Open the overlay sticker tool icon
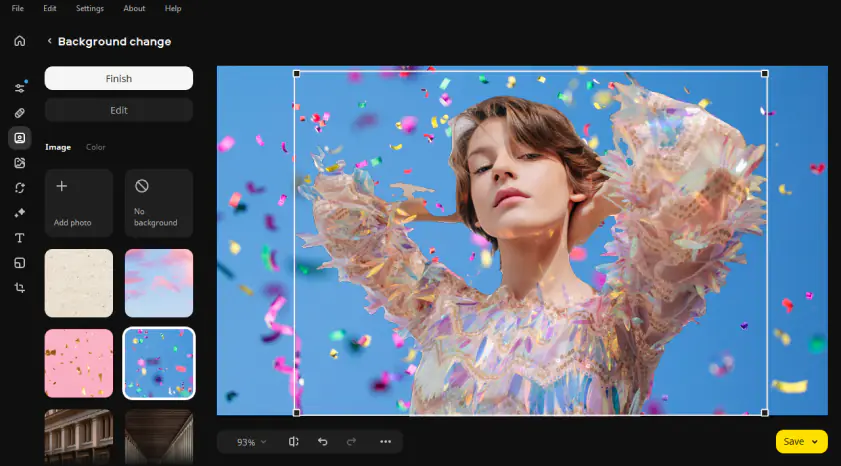 coord(20,263)
